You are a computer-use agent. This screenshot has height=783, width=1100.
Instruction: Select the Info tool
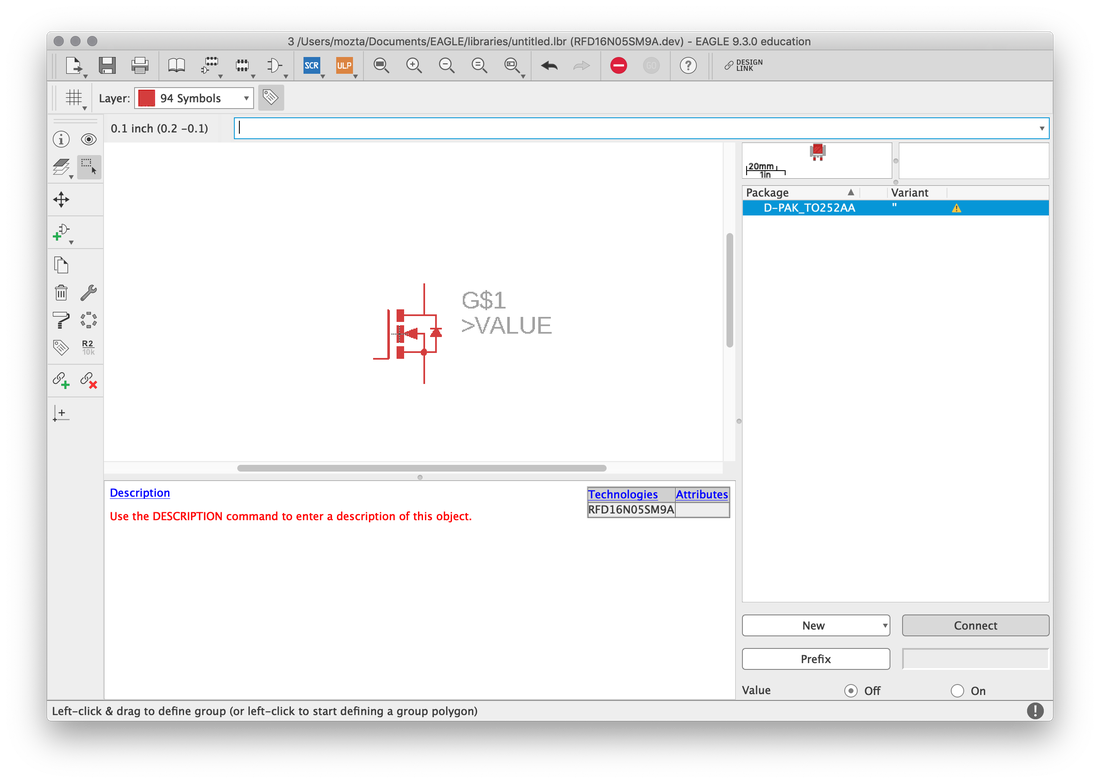pos(62,140)
